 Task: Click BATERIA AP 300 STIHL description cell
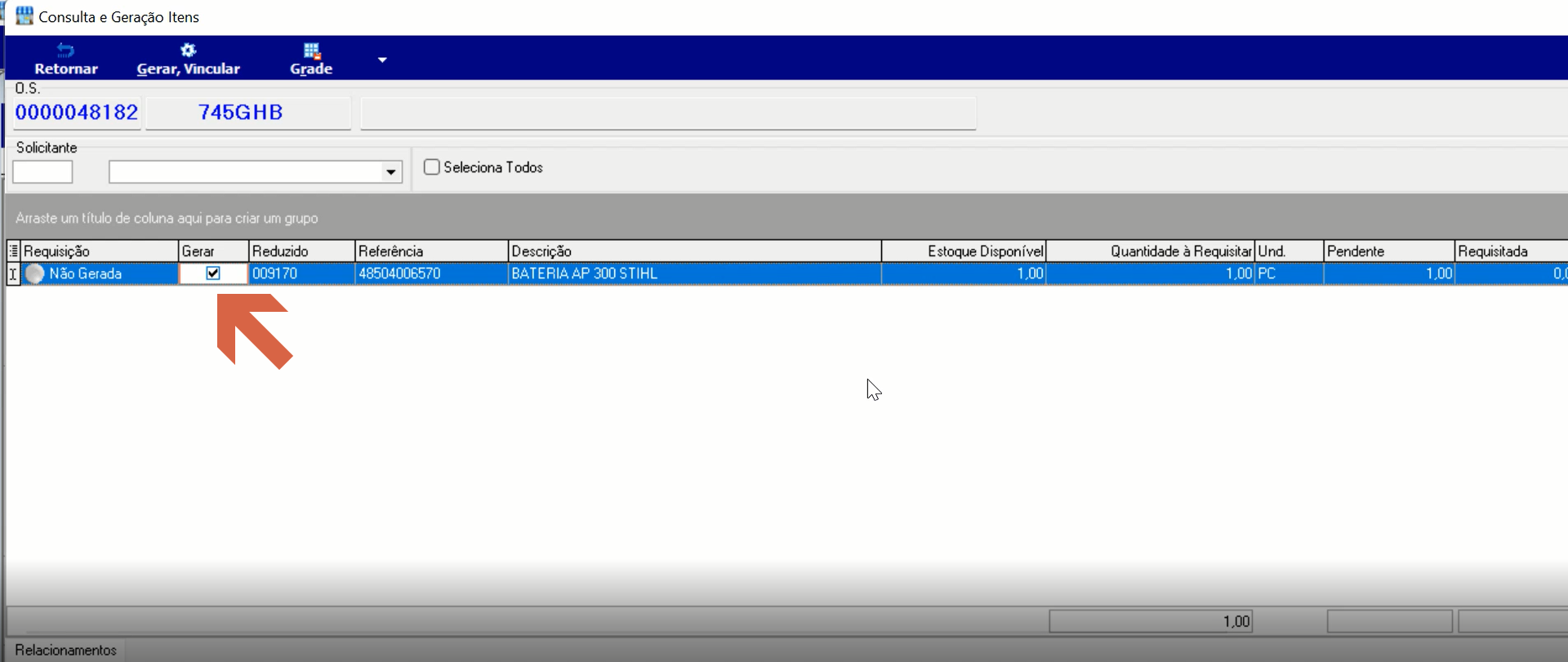click(x=695, y=273)
